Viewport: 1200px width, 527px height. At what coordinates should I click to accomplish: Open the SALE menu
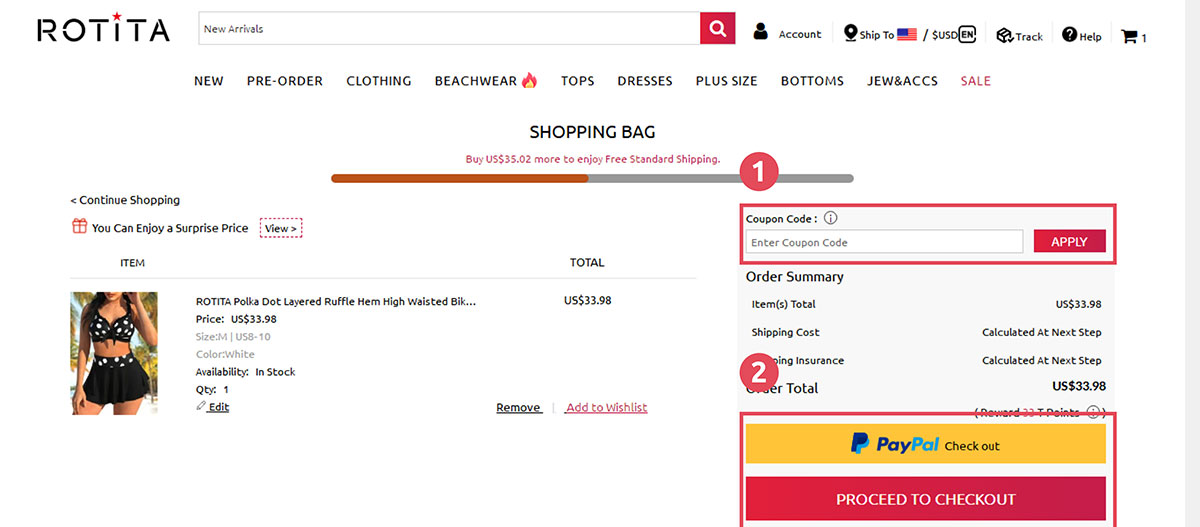pos(975,81)
